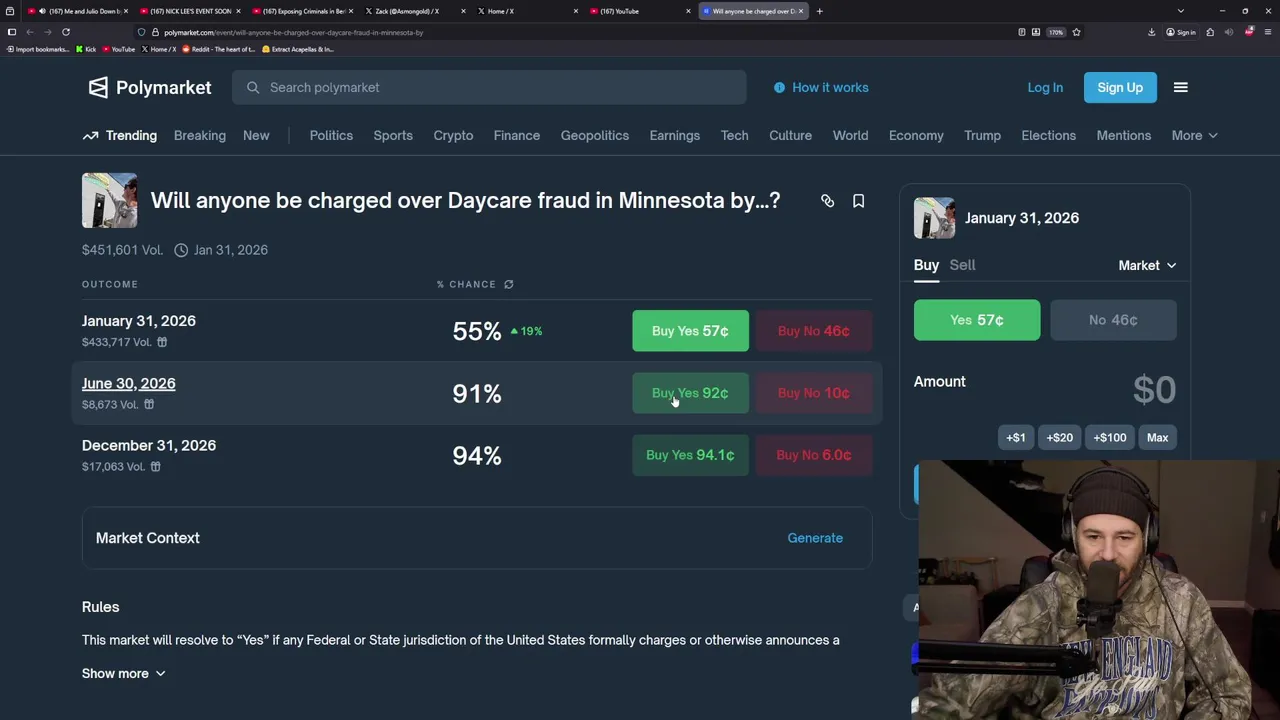Click the rewards icon beside $8,673 Vol.

pyautogui.click(x=149, y=404)
